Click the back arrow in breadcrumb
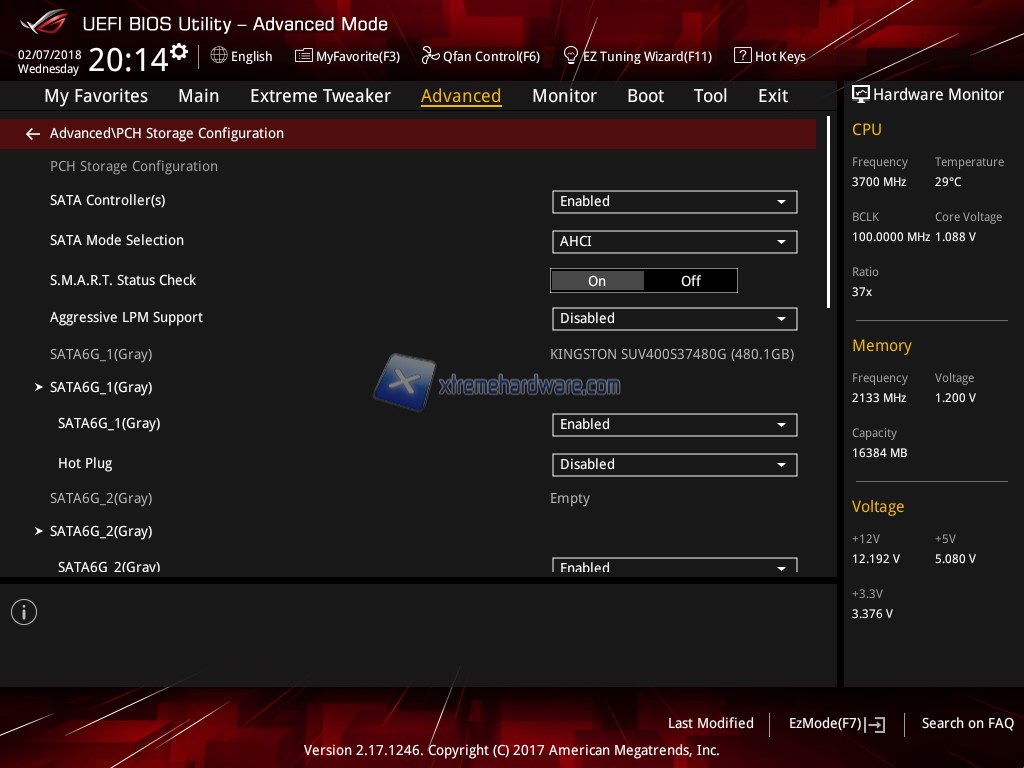This screenshot has height=768, width=1024. click(x=33, y=134)
